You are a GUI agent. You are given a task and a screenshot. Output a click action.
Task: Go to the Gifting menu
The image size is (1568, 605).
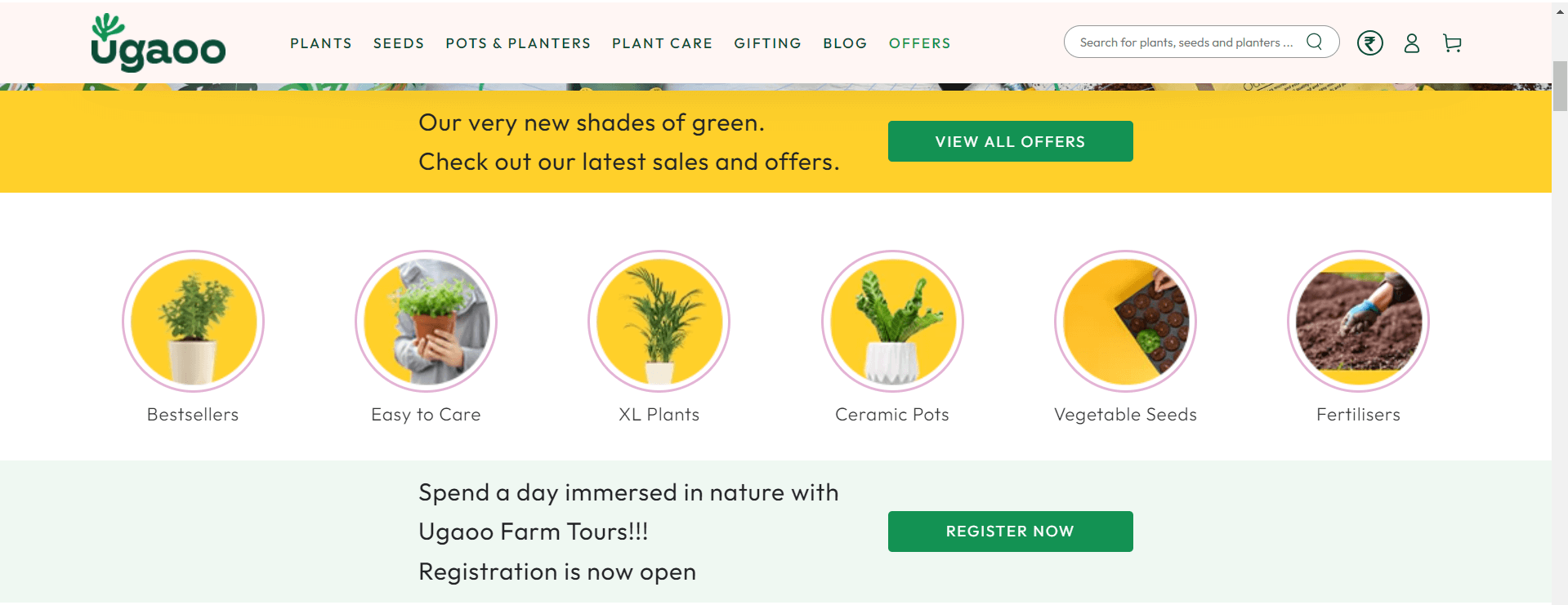coord(767,43)
